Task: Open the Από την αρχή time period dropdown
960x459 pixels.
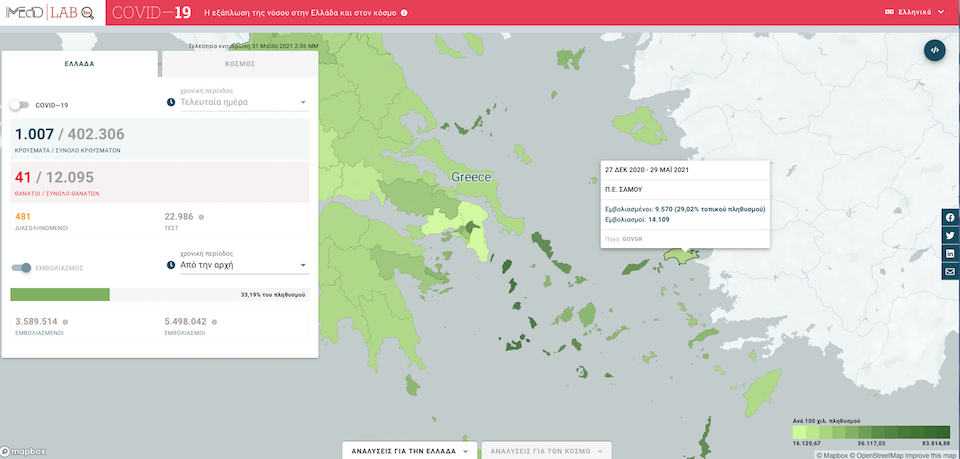Action: (242, 266)
